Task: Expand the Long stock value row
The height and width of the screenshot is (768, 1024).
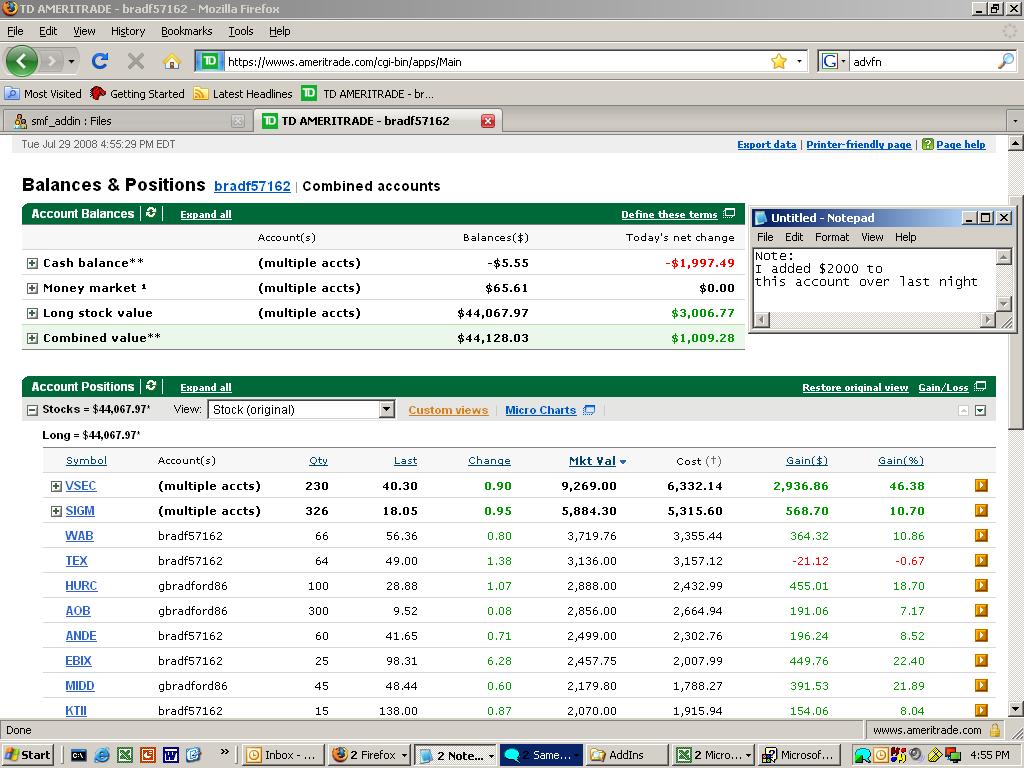Action: tap(32, 313)
